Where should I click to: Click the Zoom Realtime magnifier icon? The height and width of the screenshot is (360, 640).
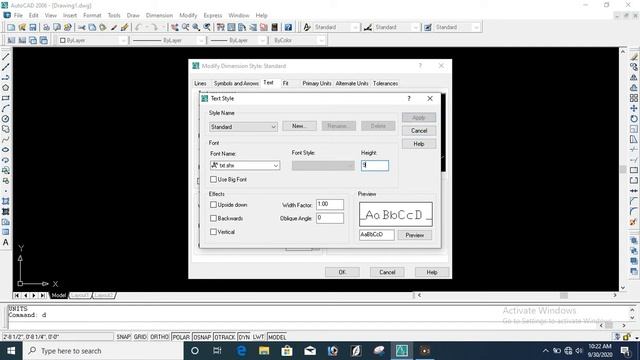pos(185,27)
